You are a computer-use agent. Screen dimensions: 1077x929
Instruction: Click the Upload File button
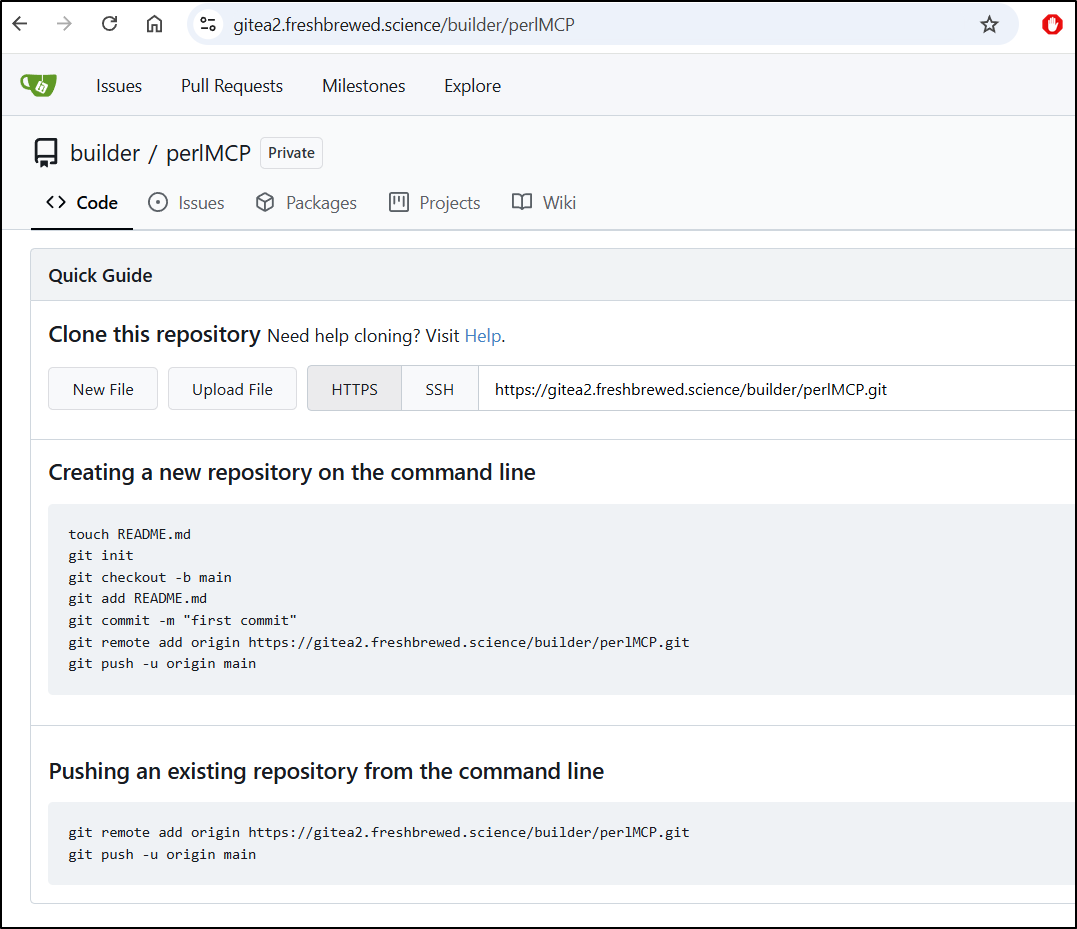tap(232, 389)
